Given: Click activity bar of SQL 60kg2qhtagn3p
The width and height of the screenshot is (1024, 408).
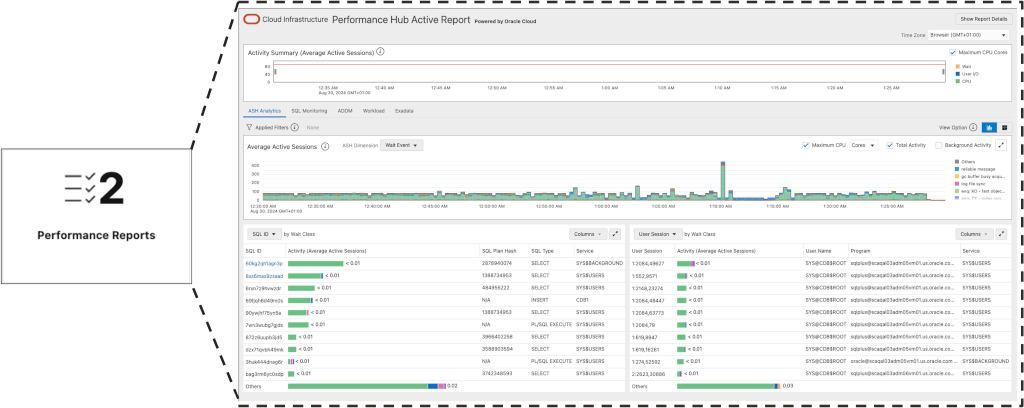Looking at the screenshot, I should click(315, 263).
